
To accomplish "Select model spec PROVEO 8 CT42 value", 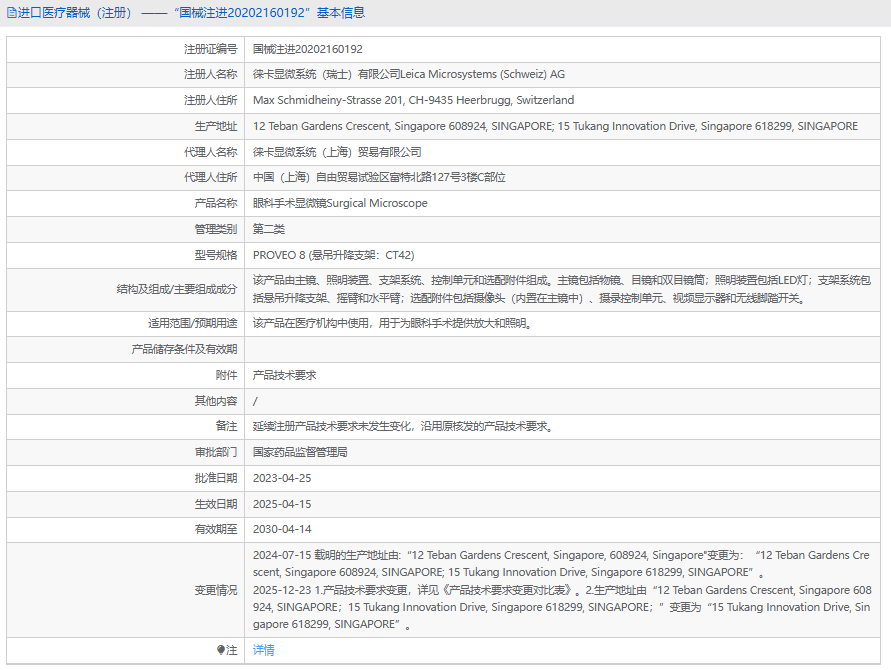I will click(x=334, y=255).
